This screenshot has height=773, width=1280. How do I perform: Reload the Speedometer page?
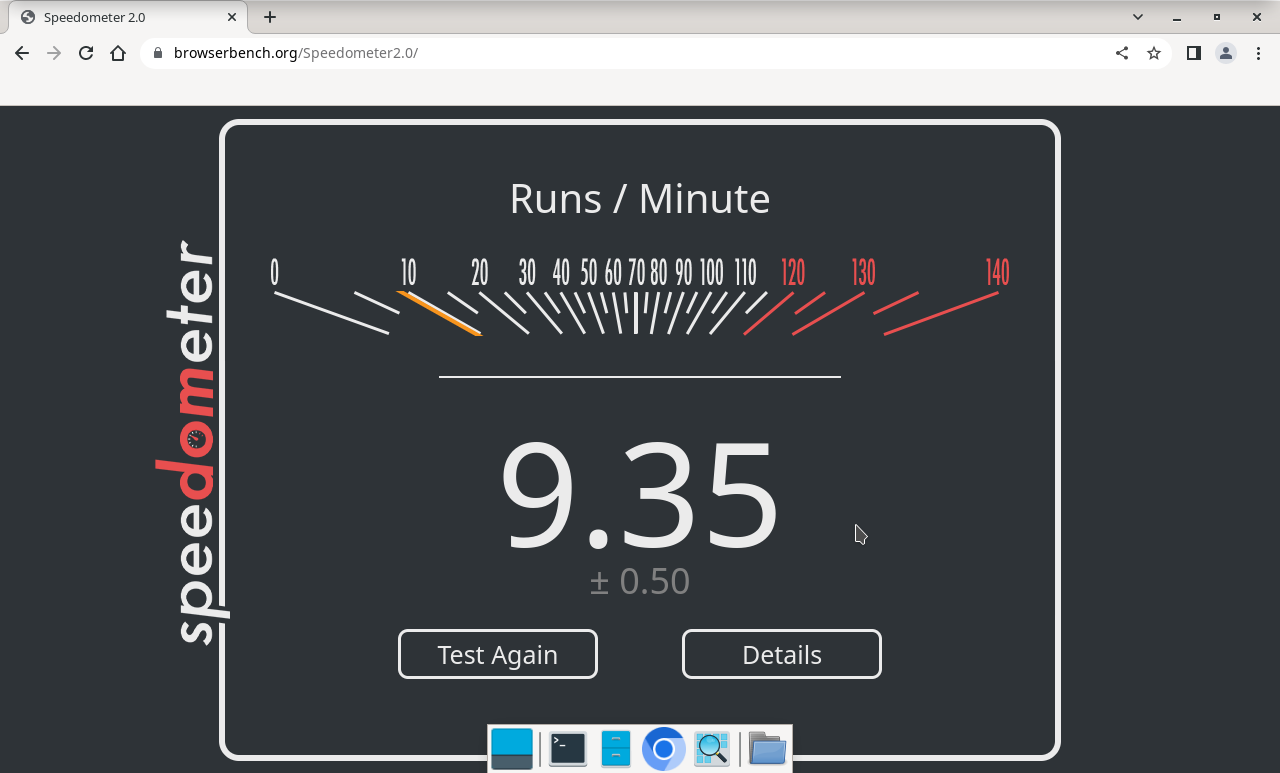86,53
